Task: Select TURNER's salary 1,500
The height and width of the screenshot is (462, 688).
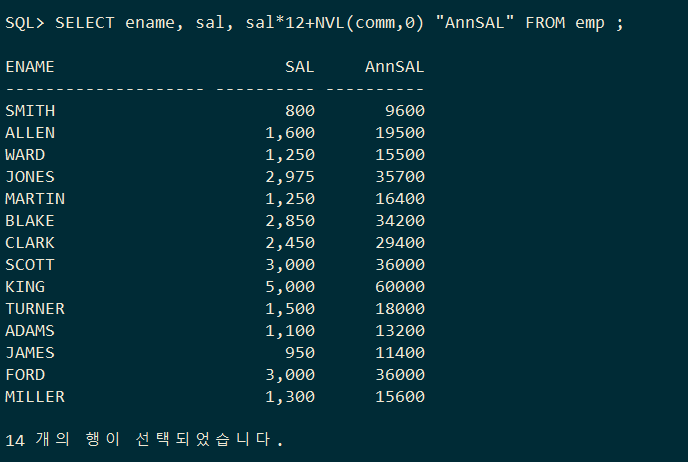Action: pyautogui.click(x=290, y=308)
